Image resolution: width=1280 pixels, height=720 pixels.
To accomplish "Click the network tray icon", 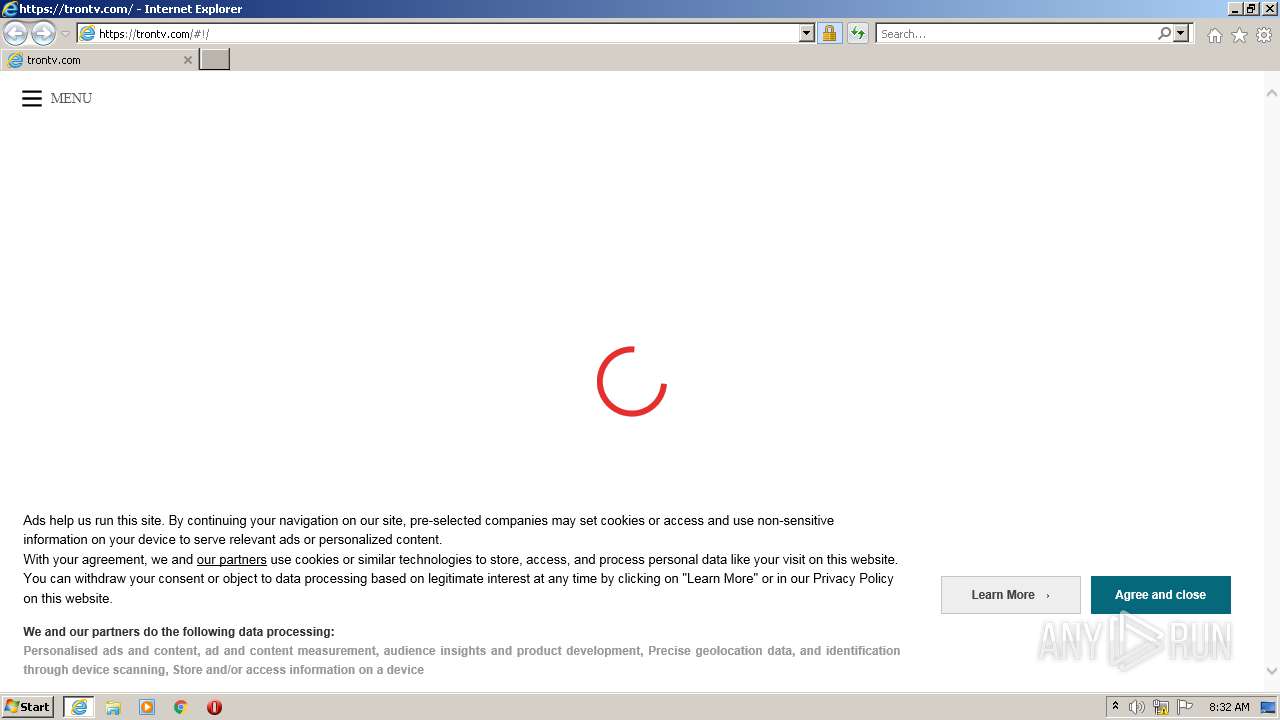I will [1161, 707].
